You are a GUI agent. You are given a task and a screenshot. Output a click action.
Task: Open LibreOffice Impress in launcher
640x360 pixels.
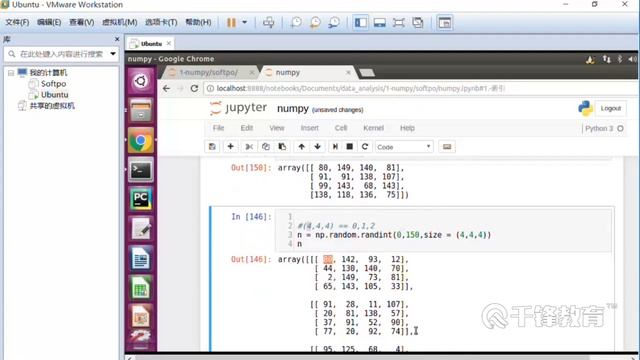[x=141, y=317]
